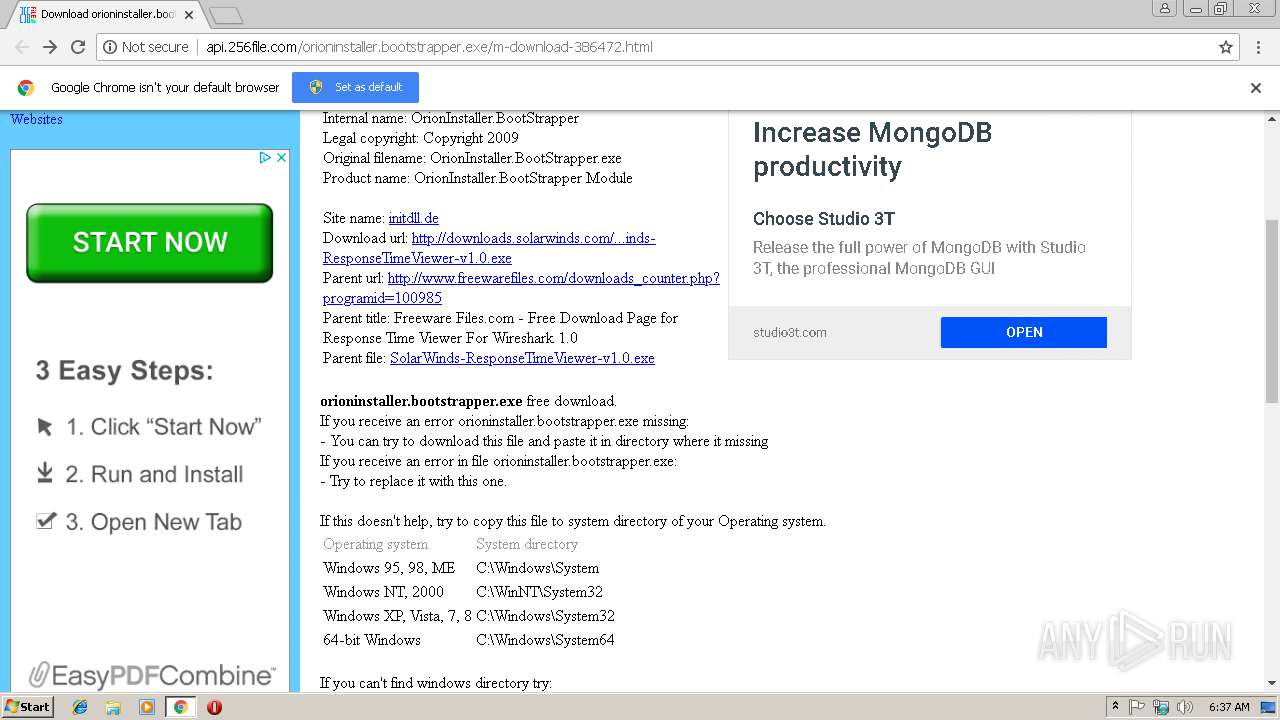Open the red stop-sign taskbar app
Viewport: 1280px width, 720px height.
214,707
